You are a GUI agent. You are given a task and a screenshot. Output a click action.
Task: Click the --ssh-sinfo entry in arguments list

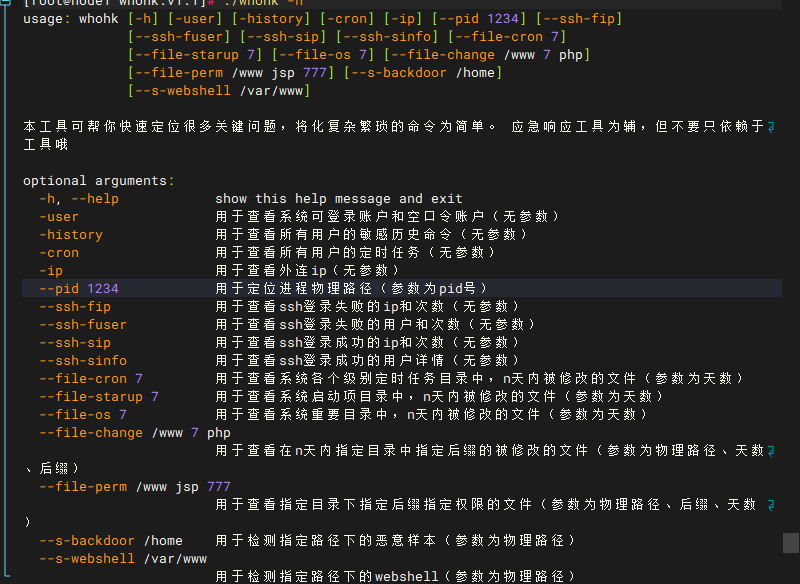pos(83,361)
